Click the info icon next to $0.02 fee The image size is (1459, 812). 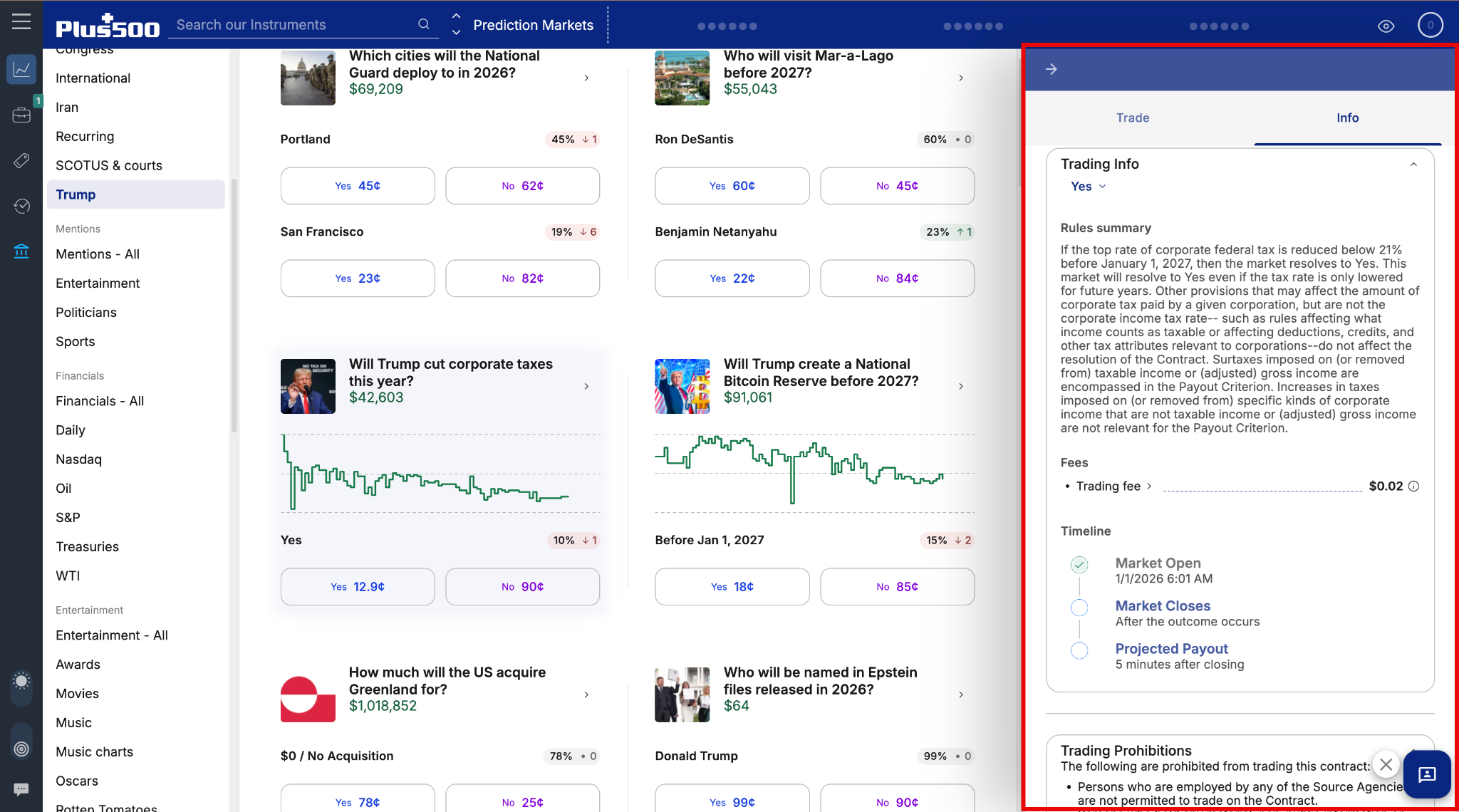[x=1414, y=486]
